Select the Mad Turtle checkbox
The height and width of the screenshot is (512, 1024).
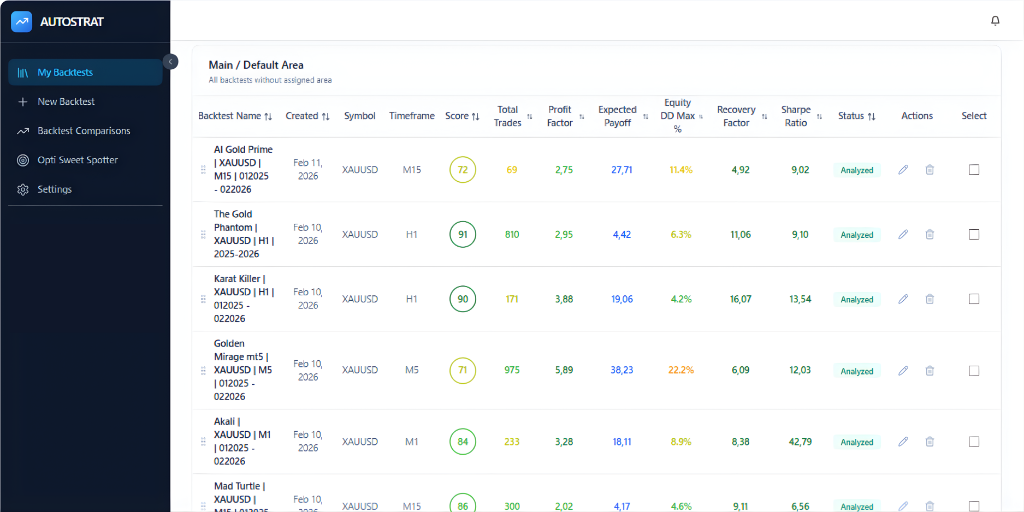click(974, 506)
